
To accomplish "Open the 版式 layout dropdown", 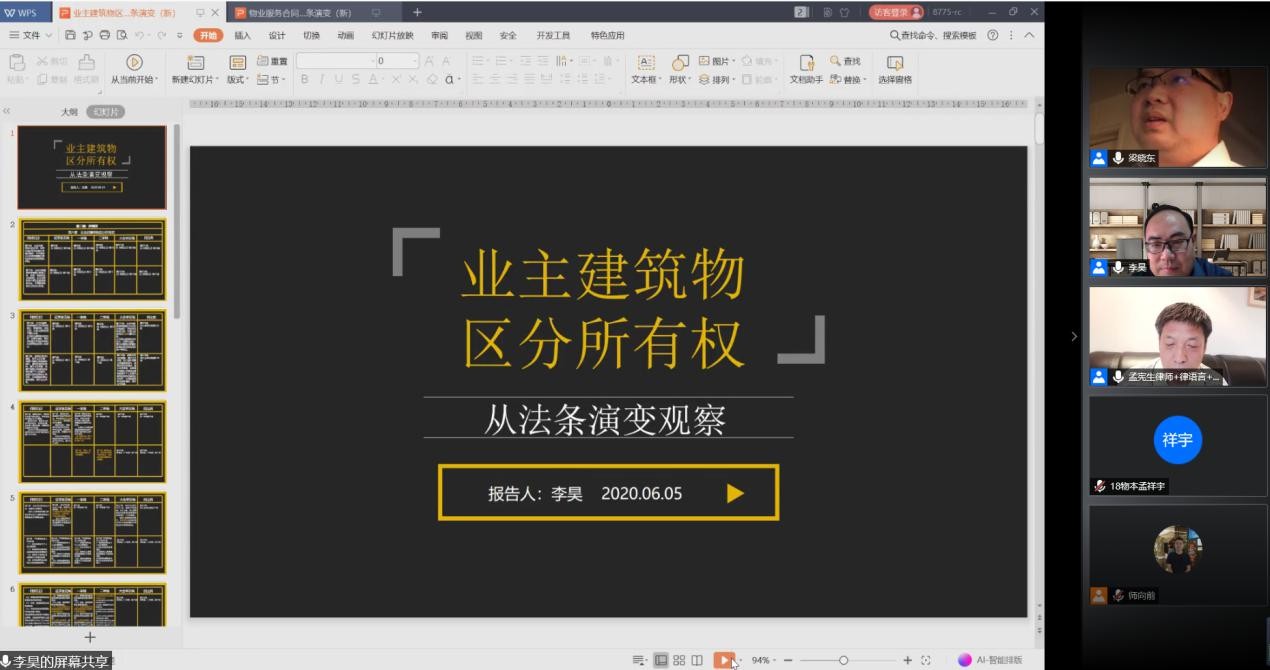I will [238, 79].
